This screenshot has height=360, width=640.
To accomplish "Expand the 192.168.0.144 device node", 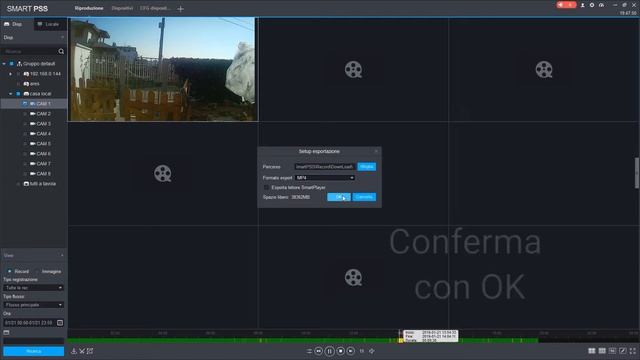I will tap(11, 74).
